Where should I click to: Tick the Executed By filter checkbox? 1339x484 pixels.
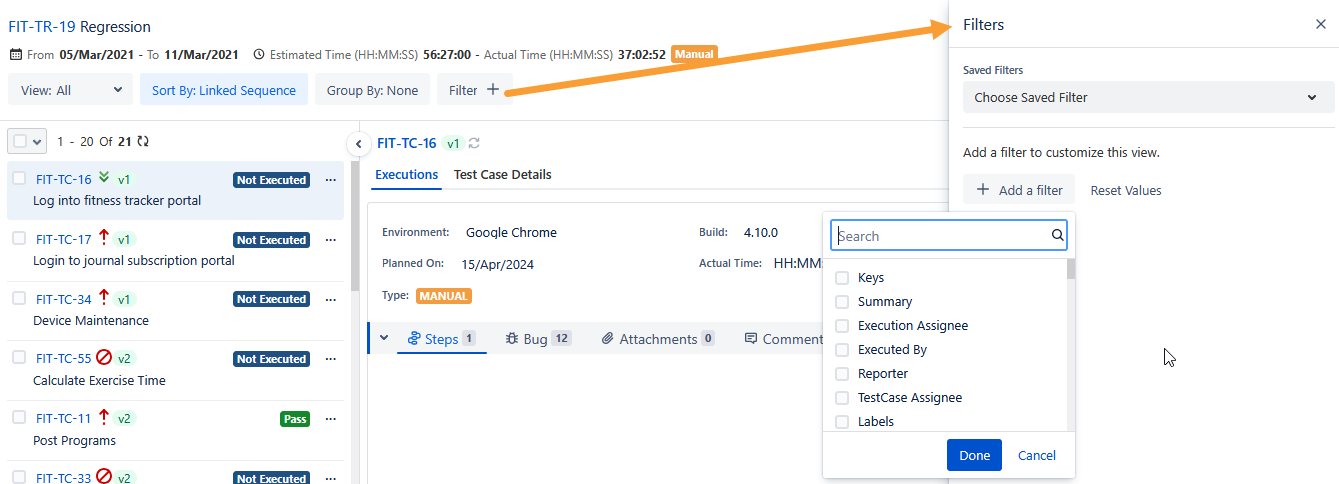click(842, 350)
